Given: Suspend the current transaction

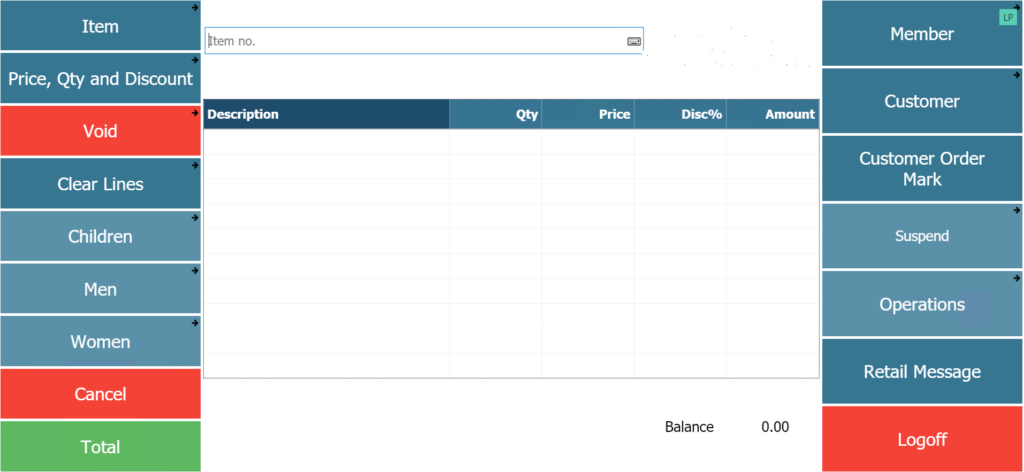Looking at the screenshot, I should coord(922,236).
